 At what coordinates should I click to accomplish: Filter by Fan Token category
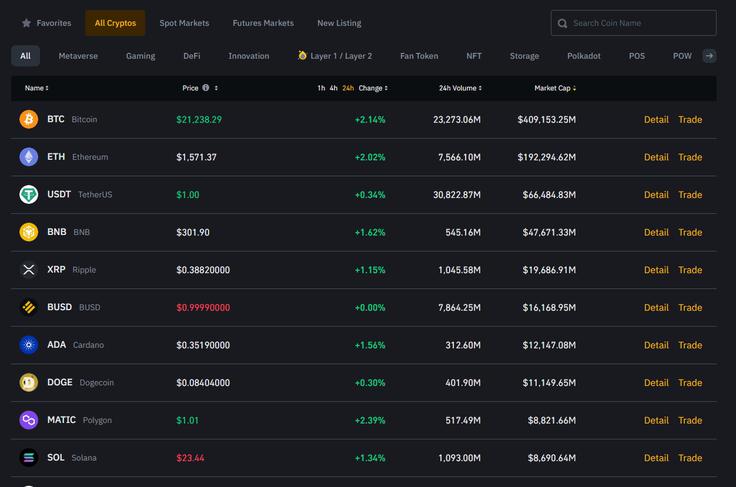pyautogui.click(x=419, y=56)
